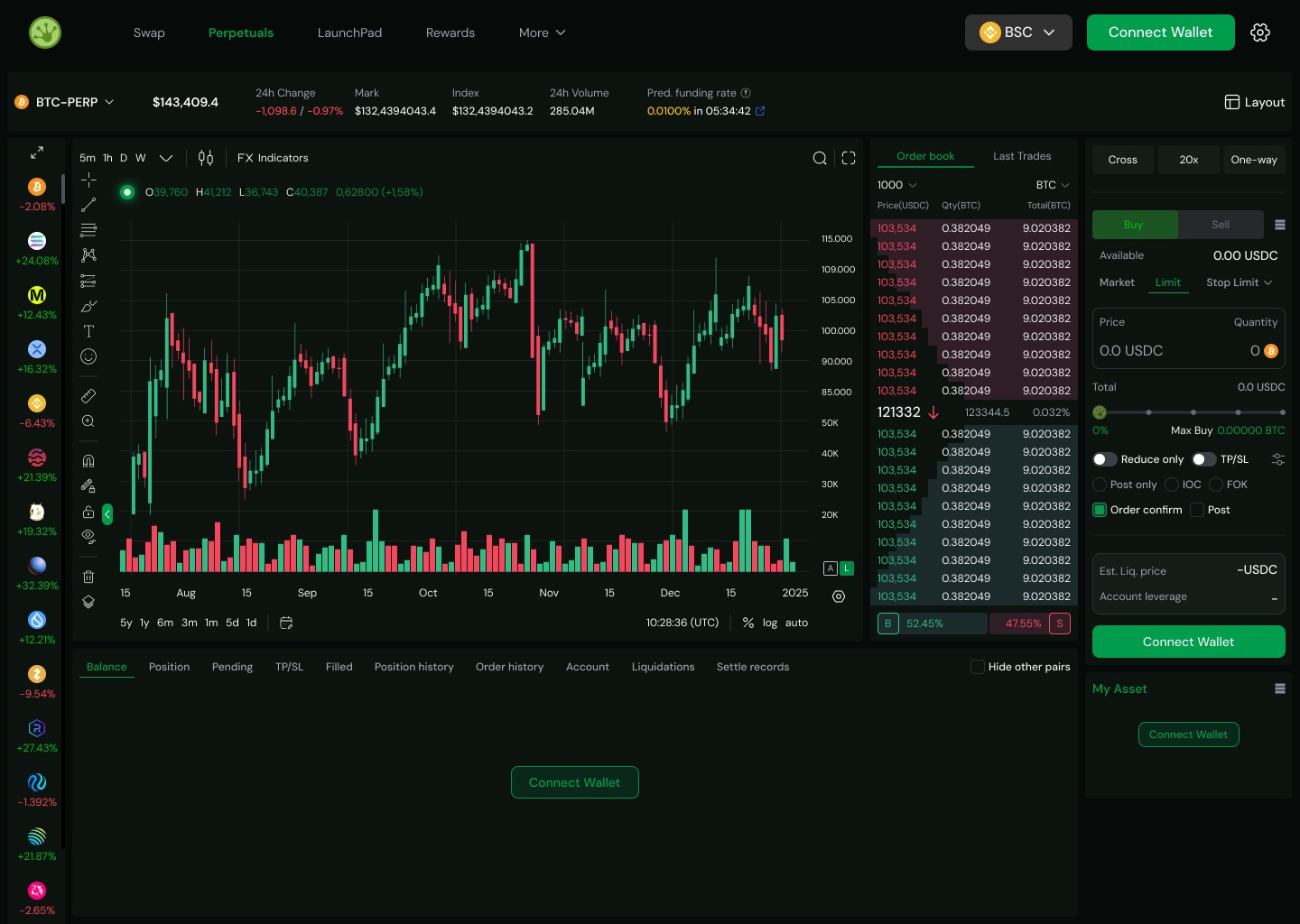The image size is (1300, 924).
Task: Uncheck the Order confirm checkbox
Action: point(1100,510)
